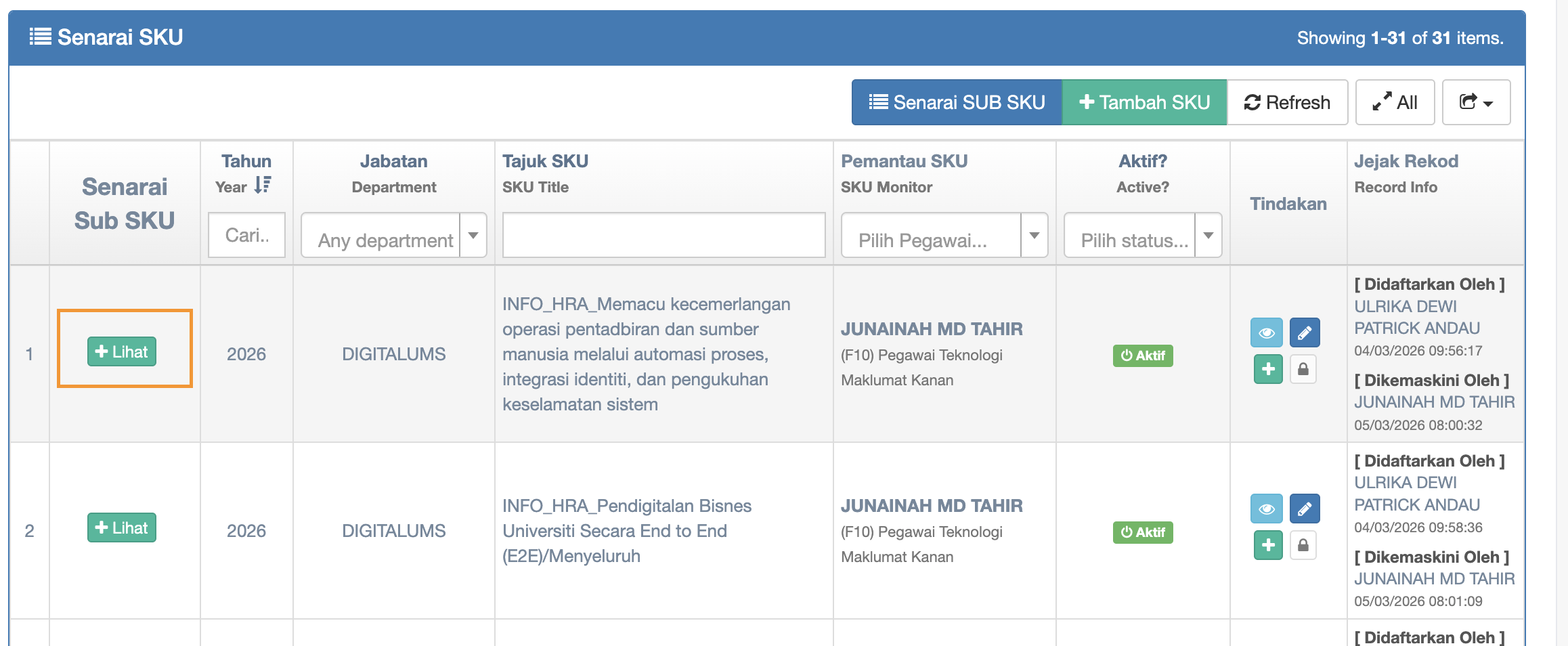Toggle the Aktif status badge in row 1

coord(1142,356)
